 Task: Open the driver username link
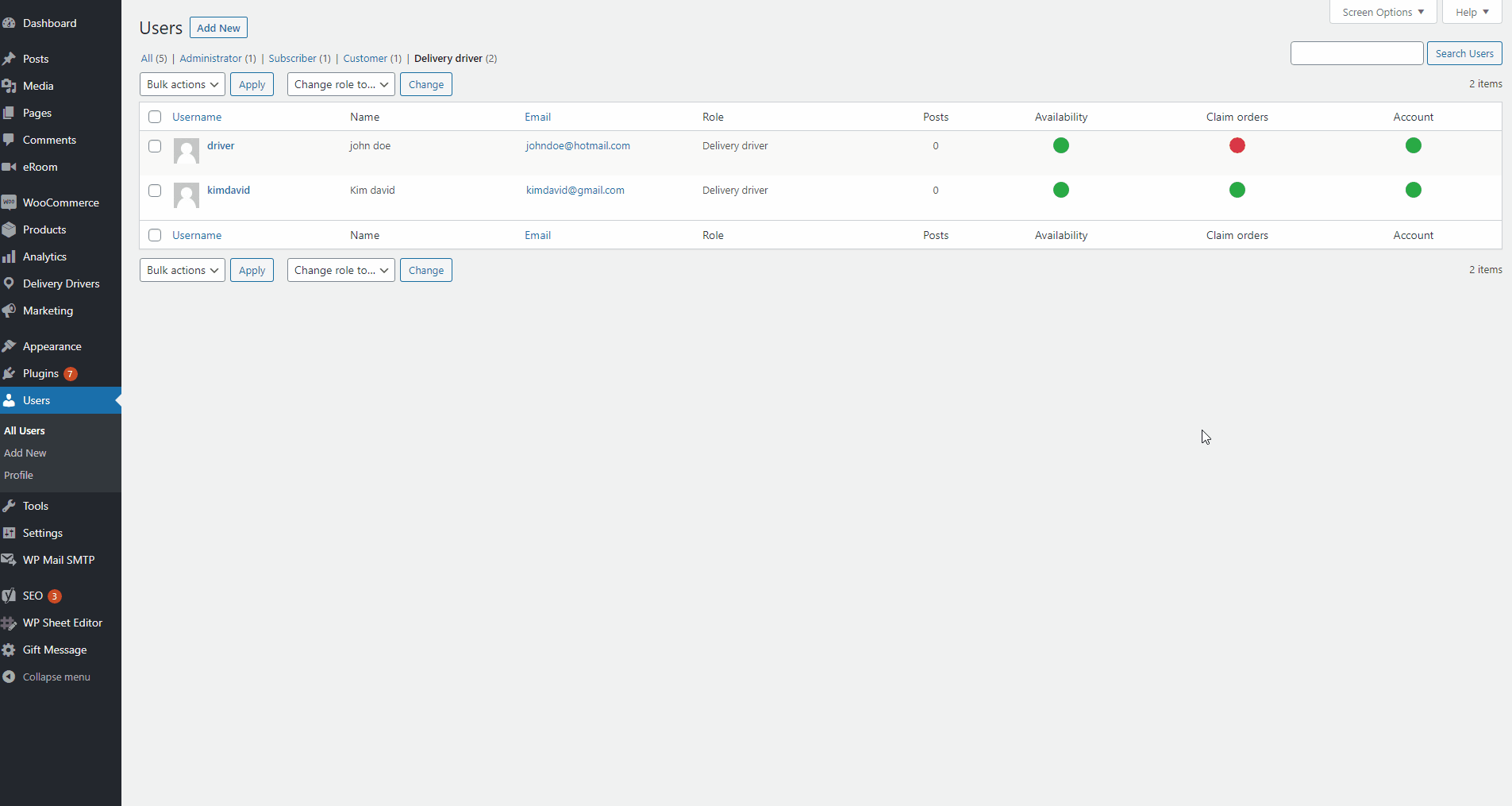point(221,145)
